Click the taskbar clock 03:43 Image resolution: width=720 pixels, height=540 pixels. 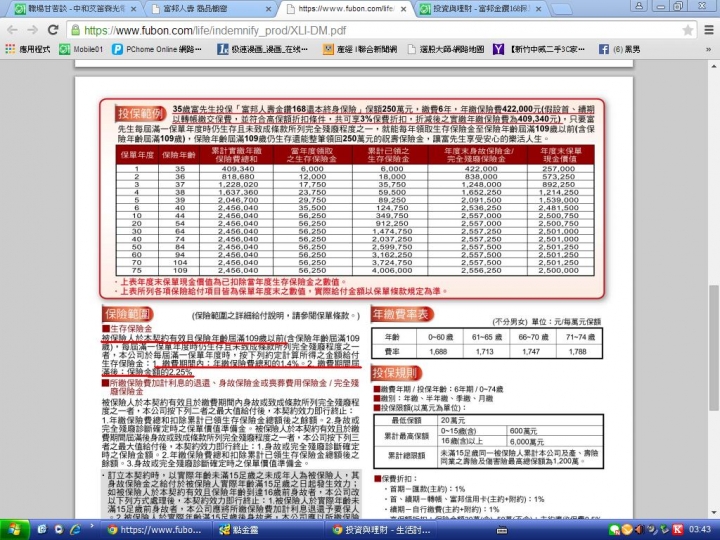(x=700, y=529)
